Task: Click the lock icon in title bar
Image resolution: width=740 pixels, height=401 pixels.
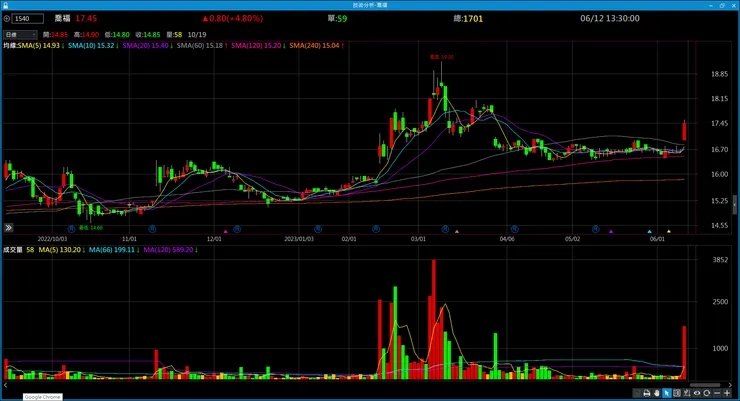Action: point(5,5)
